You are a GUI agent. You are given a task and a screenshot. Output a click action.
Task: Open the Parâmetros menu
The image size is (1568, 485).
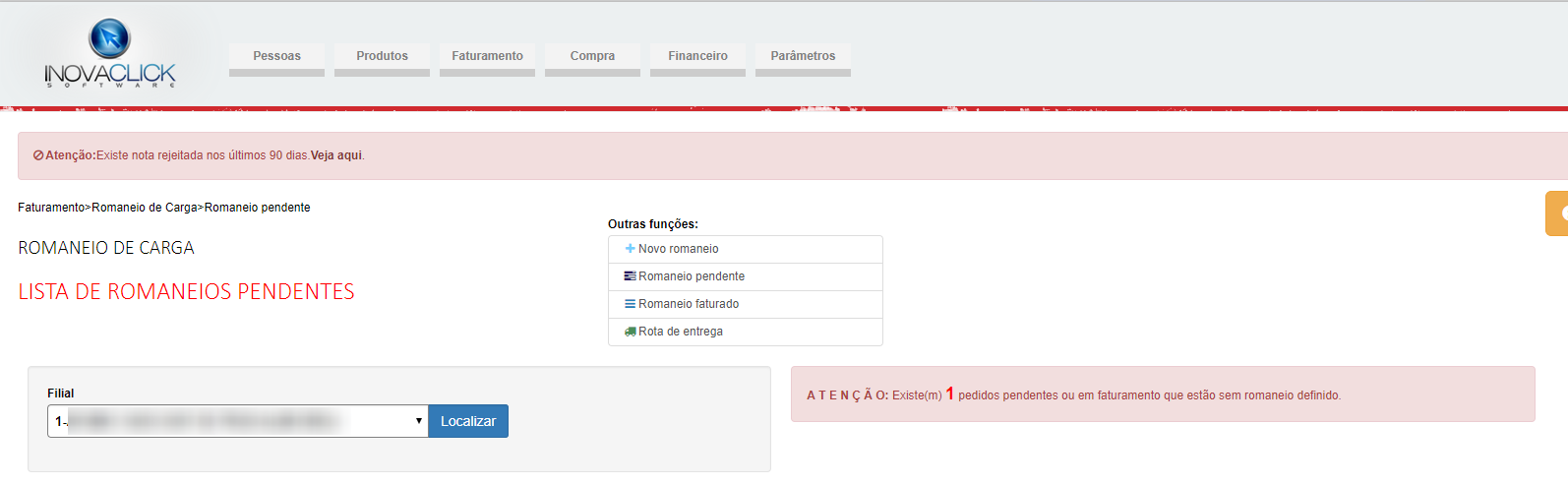[803, 56]
